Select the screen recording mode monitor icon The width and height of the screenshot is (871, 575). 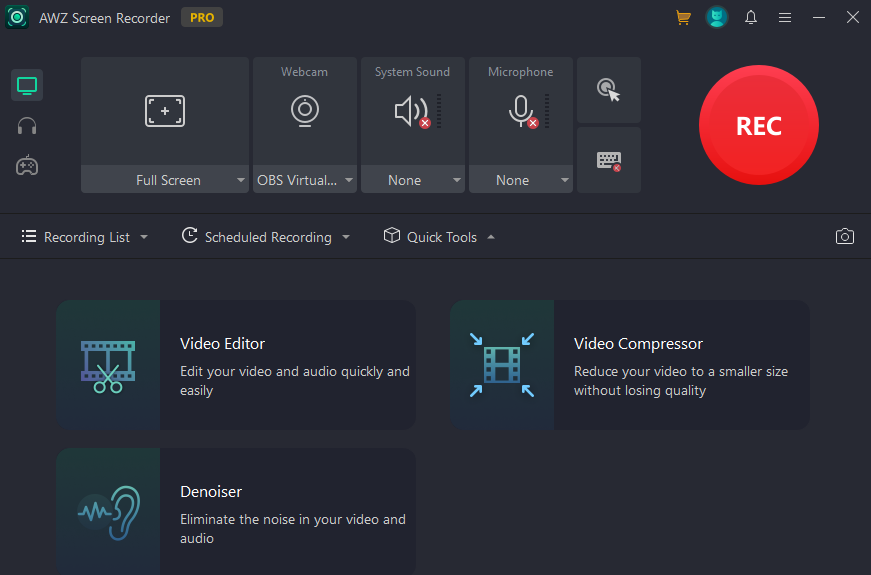(x=27, y=86)
